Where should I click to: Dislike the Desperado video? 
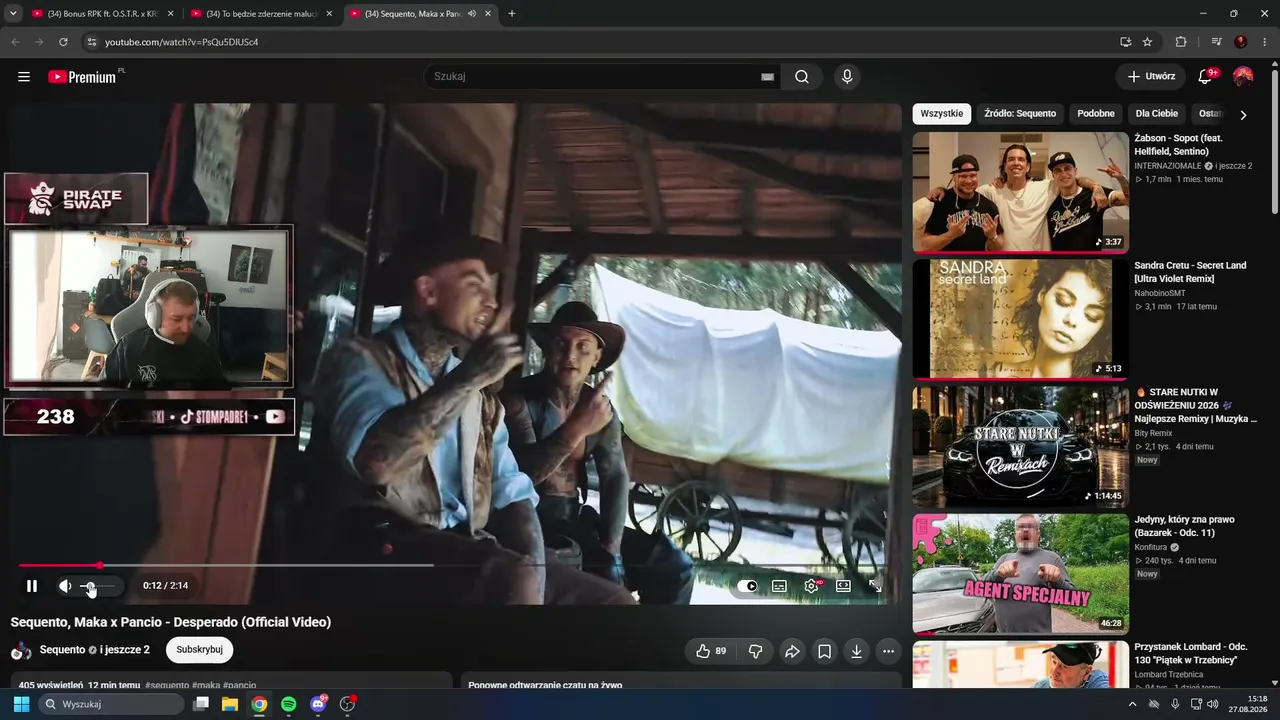tap(755, 651)
